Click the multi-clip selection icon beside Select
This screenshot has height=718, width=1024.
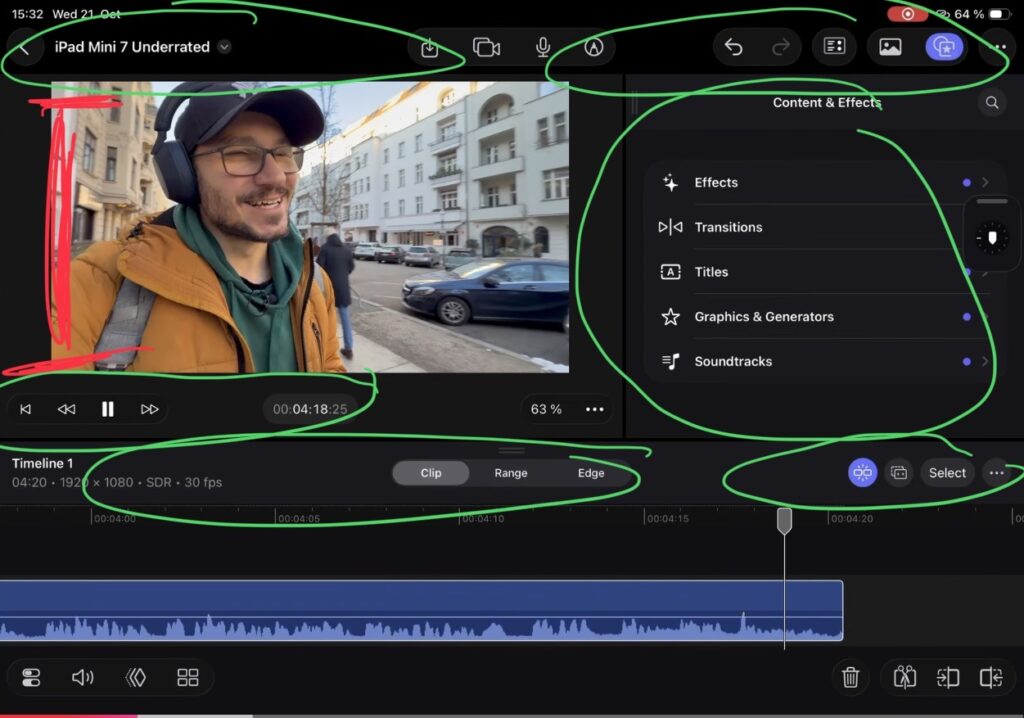[x=899, y=472]
